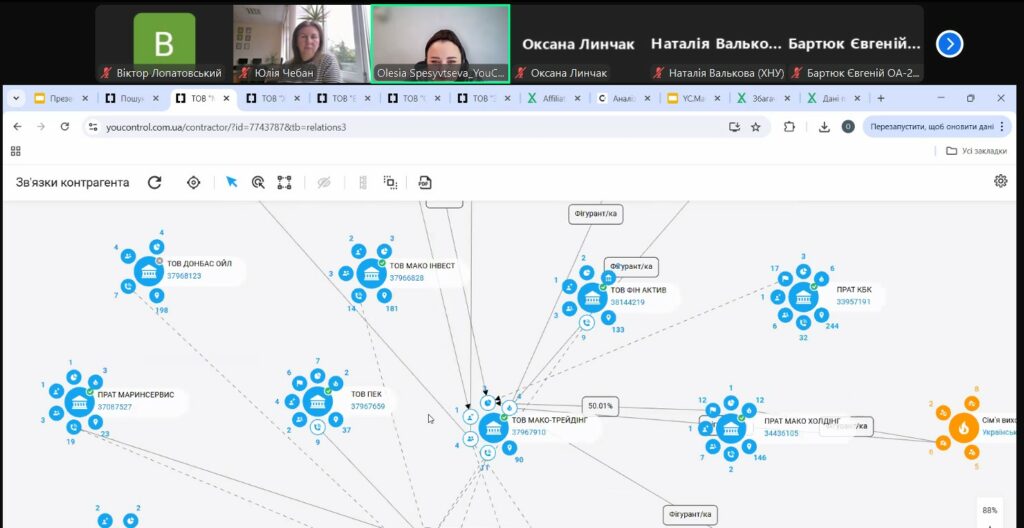Activate the magnifier search tool in graph toolbar
This screenshot has height=528, width=1024.
click(258, 182)
